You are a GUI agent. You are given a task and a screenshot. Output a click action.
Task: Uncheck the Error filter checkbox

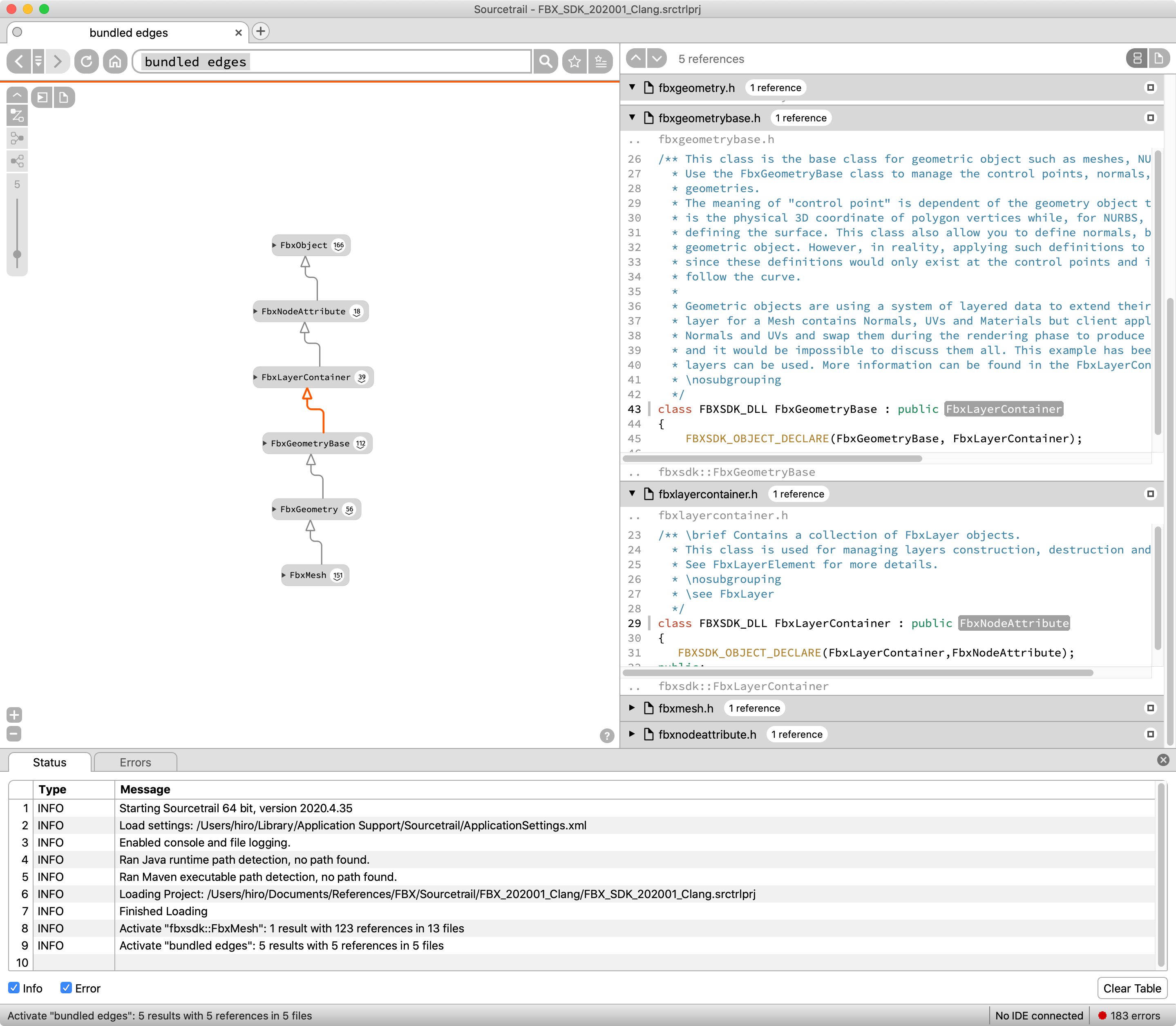click(66, 988)
